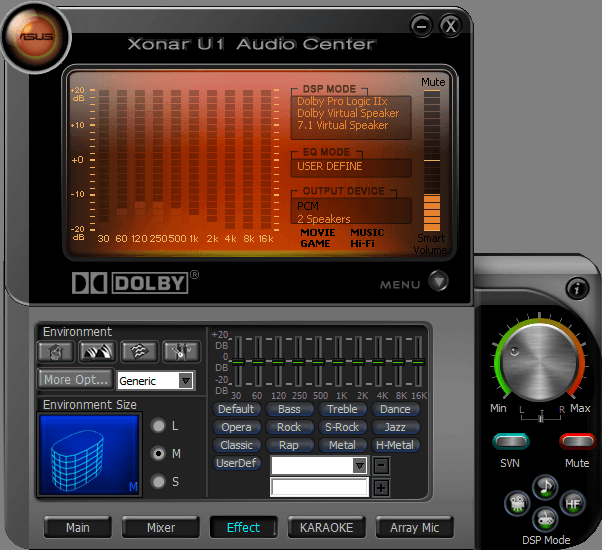Click the "Dolby Virtual Speaker" DSP mode text

point(348,113)
